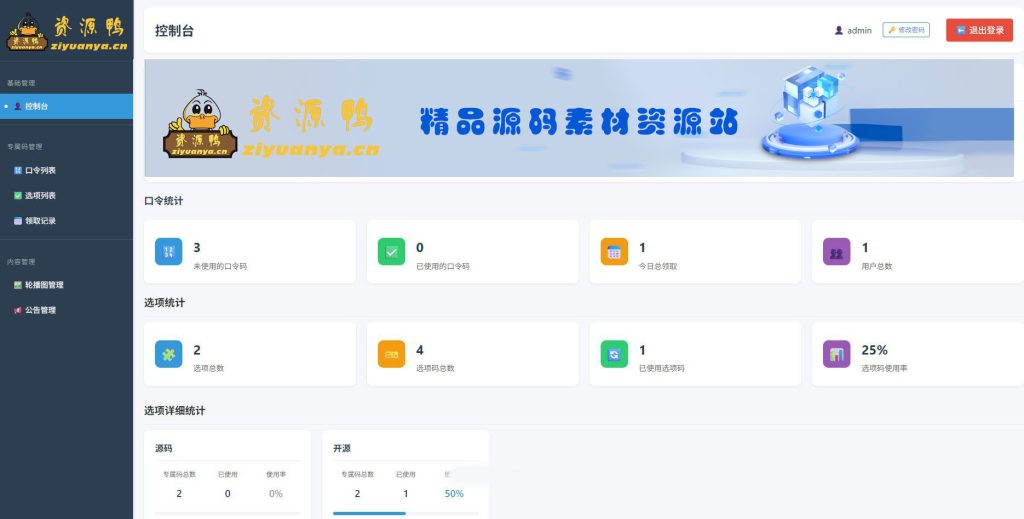This screenshot has height=519, width=1024.
Task: Click the 口令列表 grid icon
Action: (x=18, y=170)
